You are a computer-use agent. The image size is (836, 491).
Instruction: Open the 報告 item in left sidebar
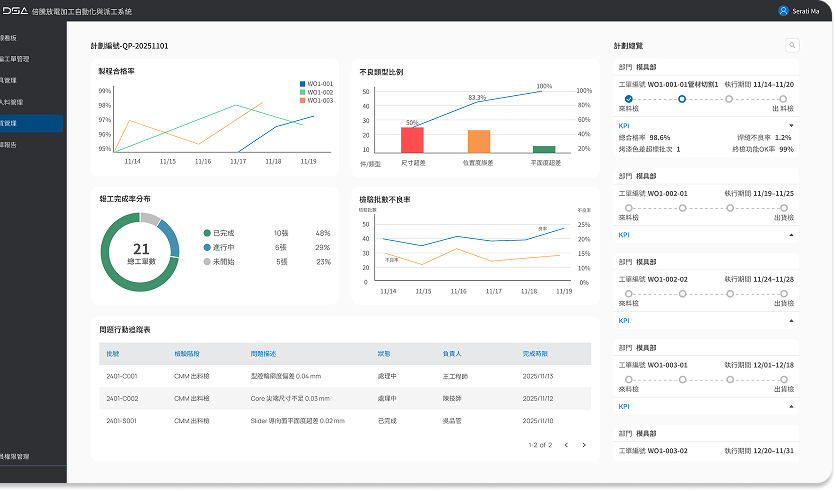(x=30, y=144)
